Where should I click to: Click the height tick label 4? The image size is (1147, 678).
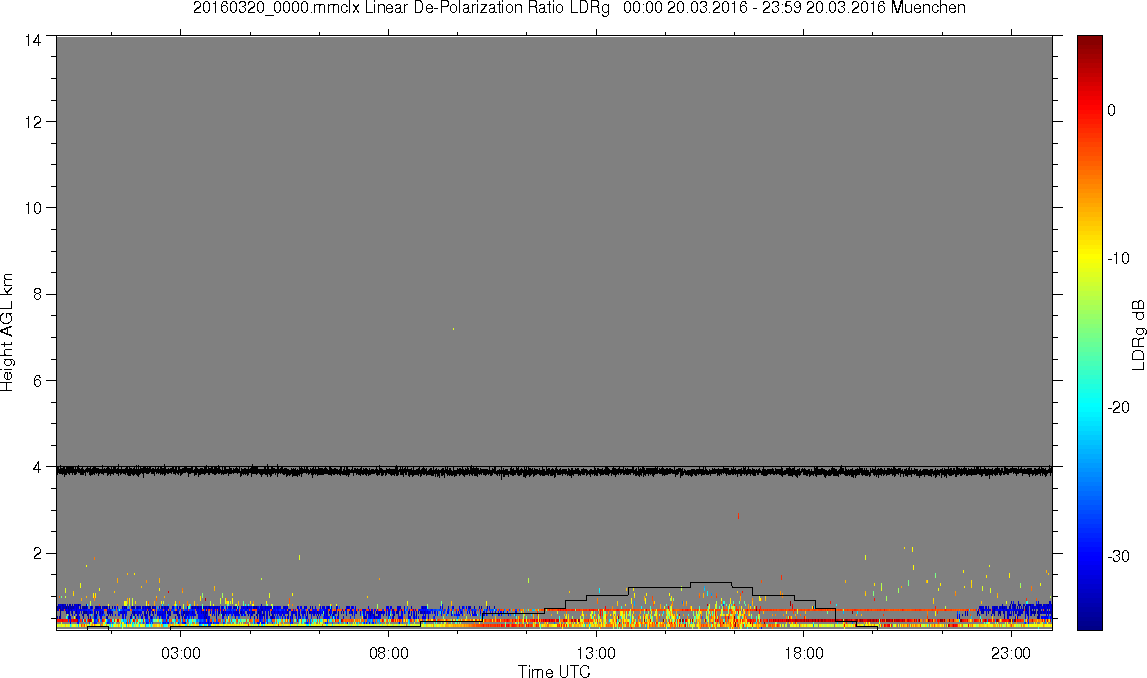(x=37, y=467)
